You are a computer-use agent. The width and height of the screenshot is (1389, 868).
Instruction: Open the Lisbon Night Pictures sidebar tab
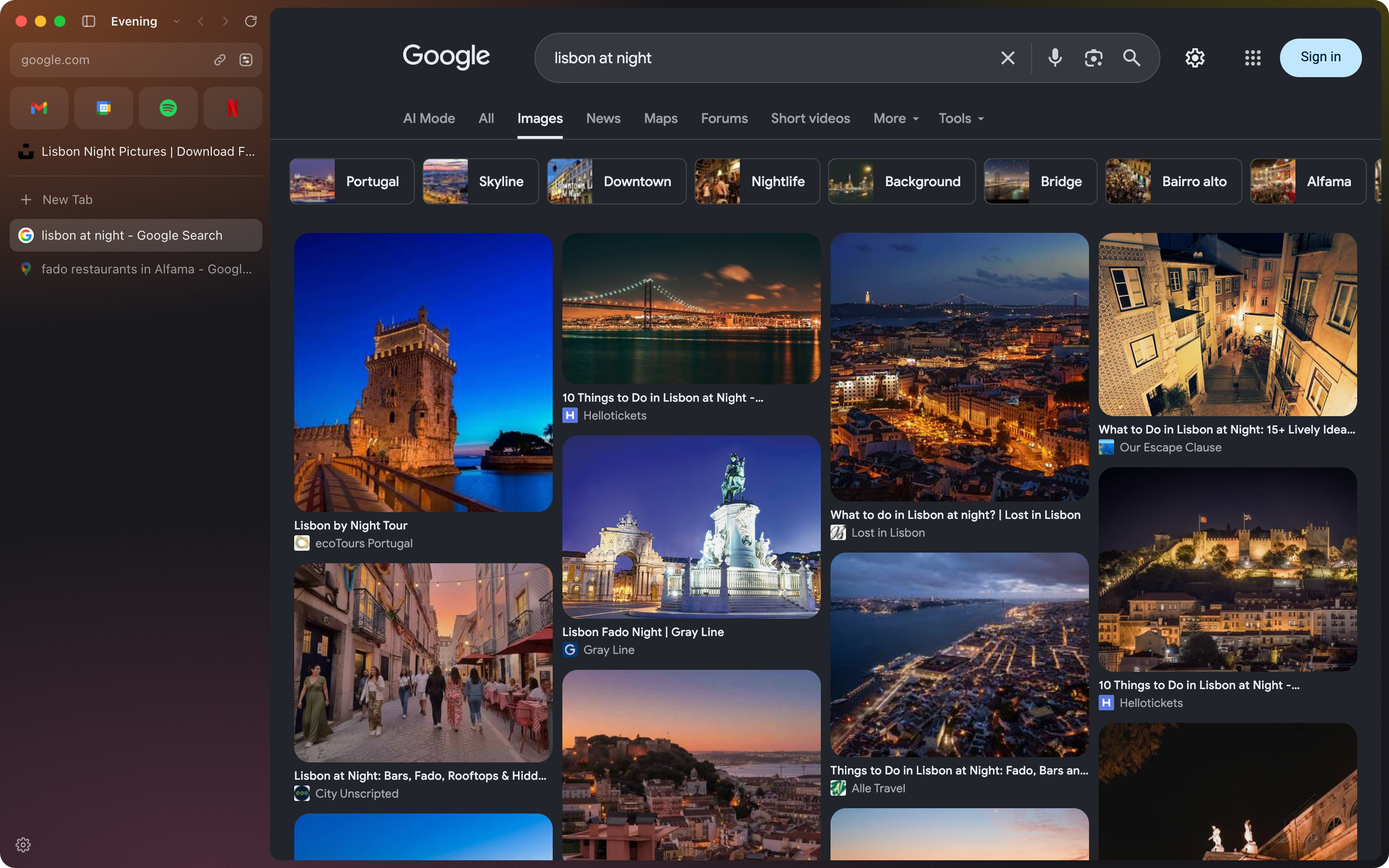(136, 151)
